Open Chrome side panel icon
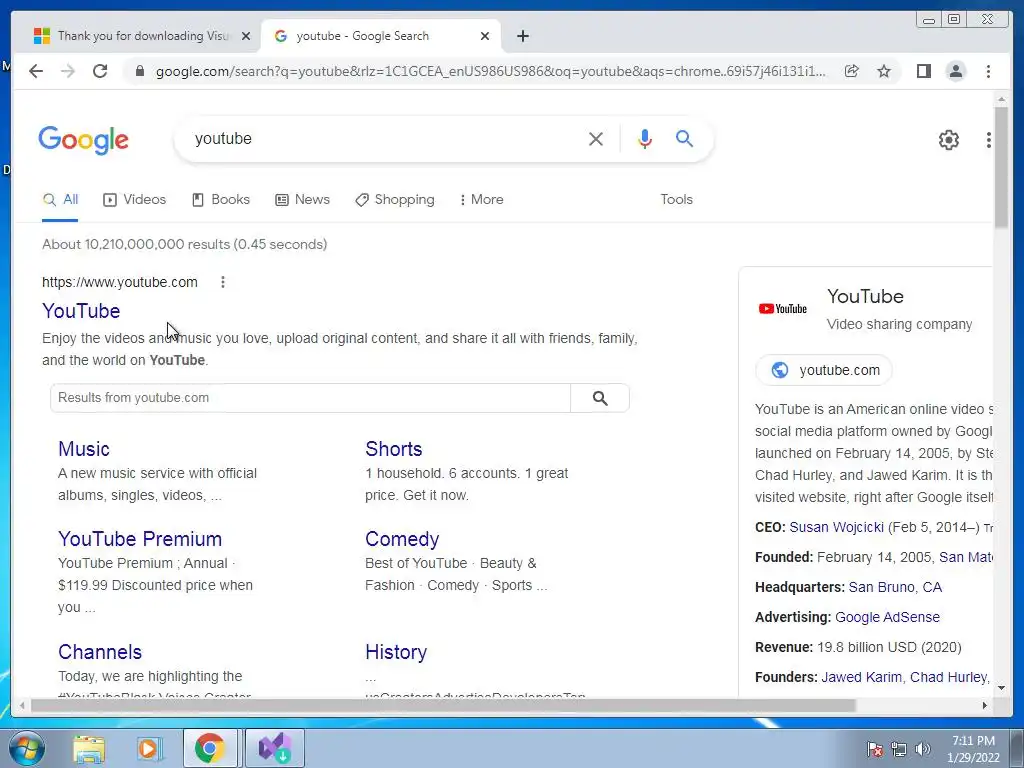Image resolution: width=1024 pixels, height=768 pixels. tap(923, 71)
